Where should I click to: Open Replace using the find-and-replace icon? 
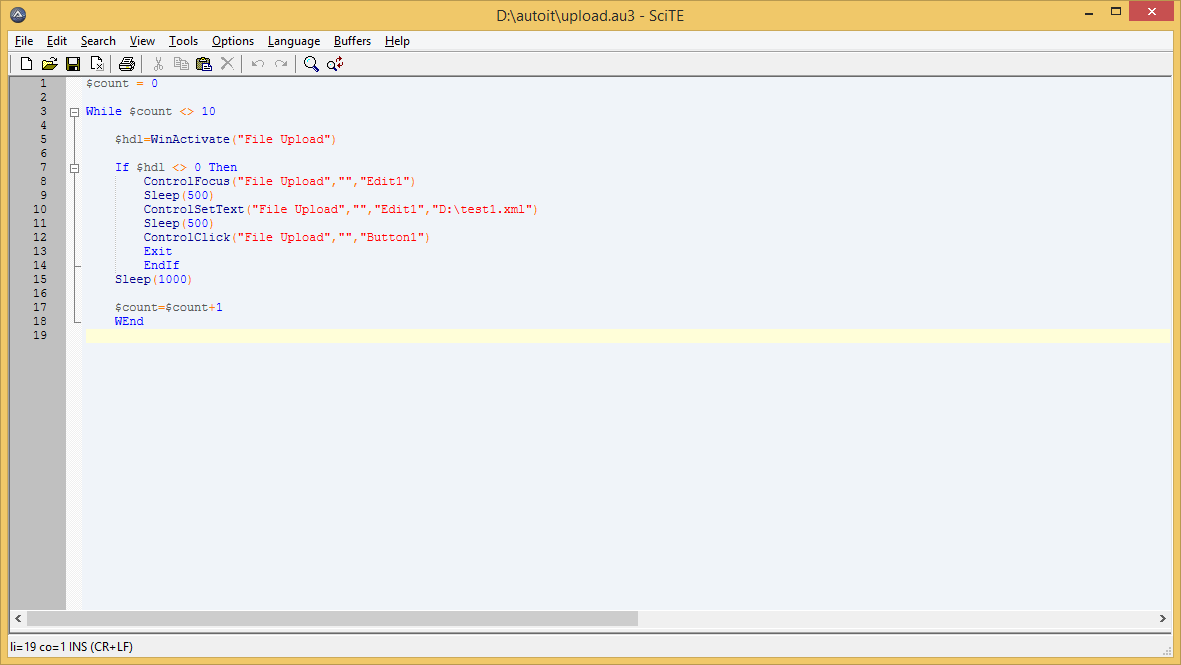335,63
